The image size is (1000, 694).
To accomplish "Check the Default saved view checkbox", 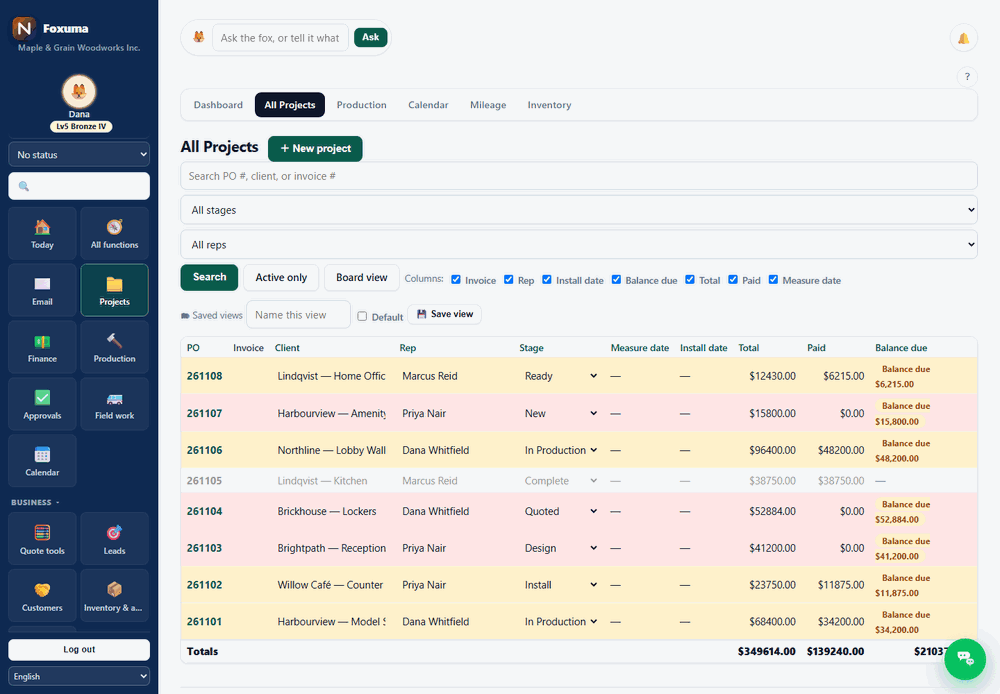I will (362, 316).
